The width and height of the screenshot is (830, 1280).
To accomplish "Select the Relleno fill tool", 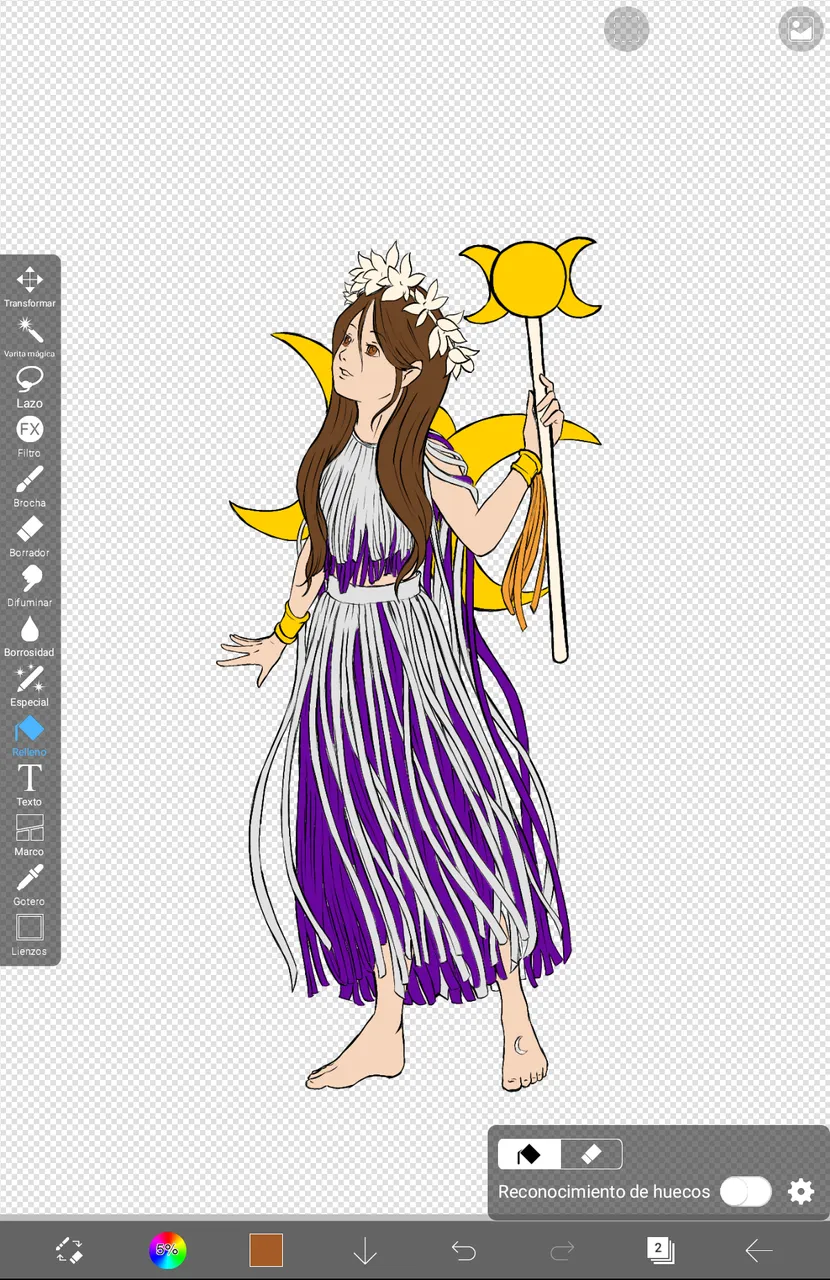I will coord(29,736).
